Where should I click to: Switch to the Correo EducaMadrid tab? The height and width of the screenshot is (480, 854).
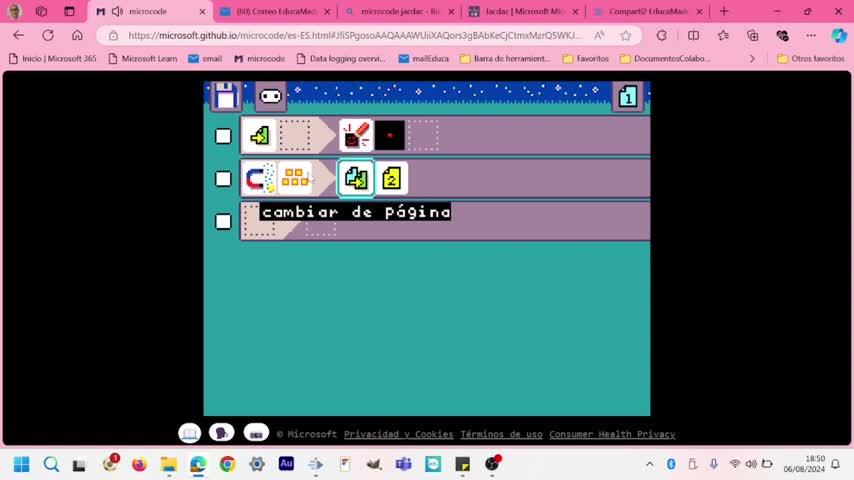click(276, 11)
